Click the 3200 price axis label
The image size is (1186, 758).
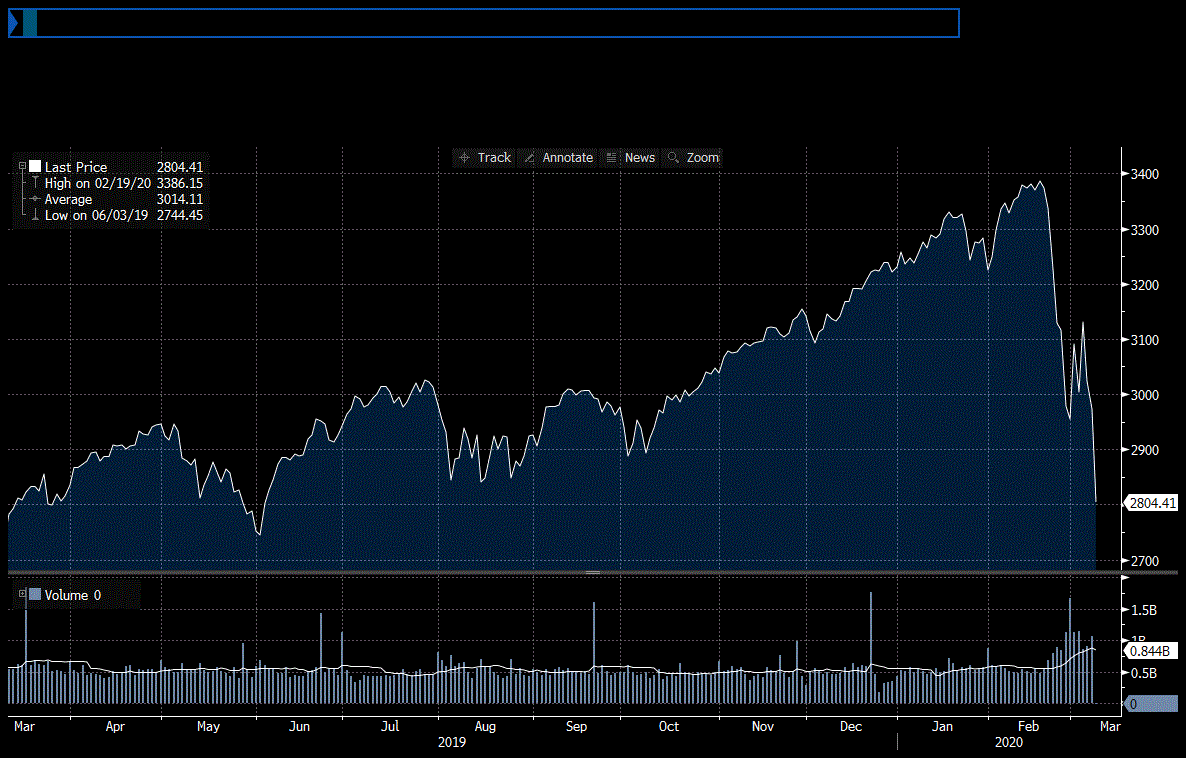tap(1144, 285)
